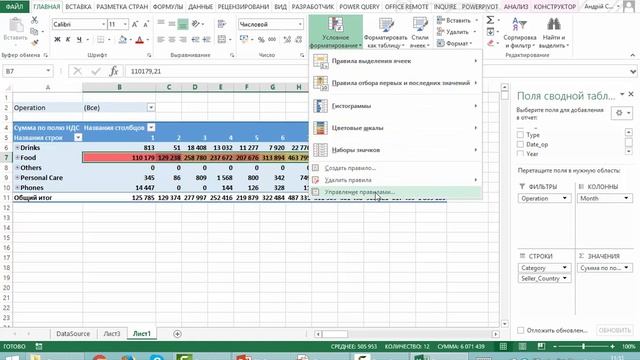Open Наборы значков submenu
Image resolution: width=640 pixels, height=360 pixels.
pos(395,150)
